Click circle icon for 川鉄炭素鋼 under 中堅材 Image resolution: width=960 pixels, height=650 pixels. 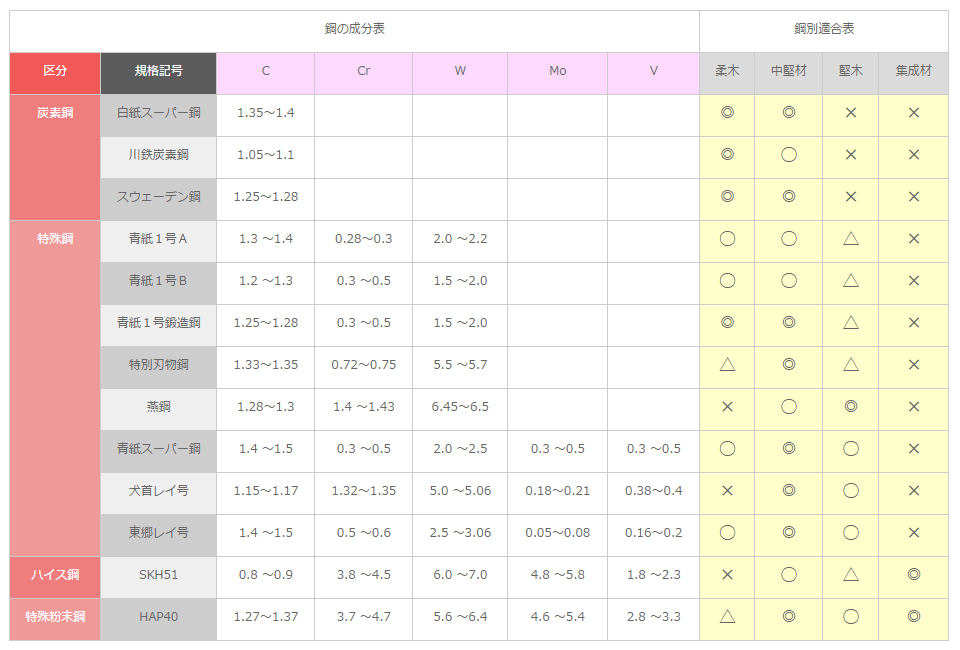coord(789,154)
